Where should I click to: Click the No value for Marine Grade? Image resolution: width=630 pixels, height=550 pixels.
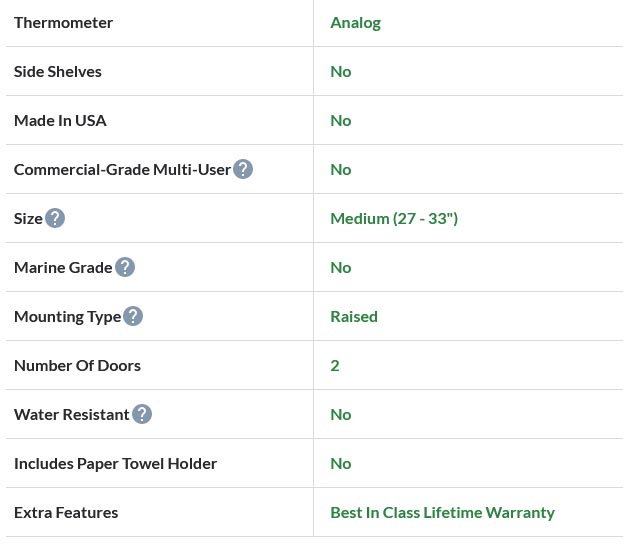pyautogui.click(x=341, y=267)
